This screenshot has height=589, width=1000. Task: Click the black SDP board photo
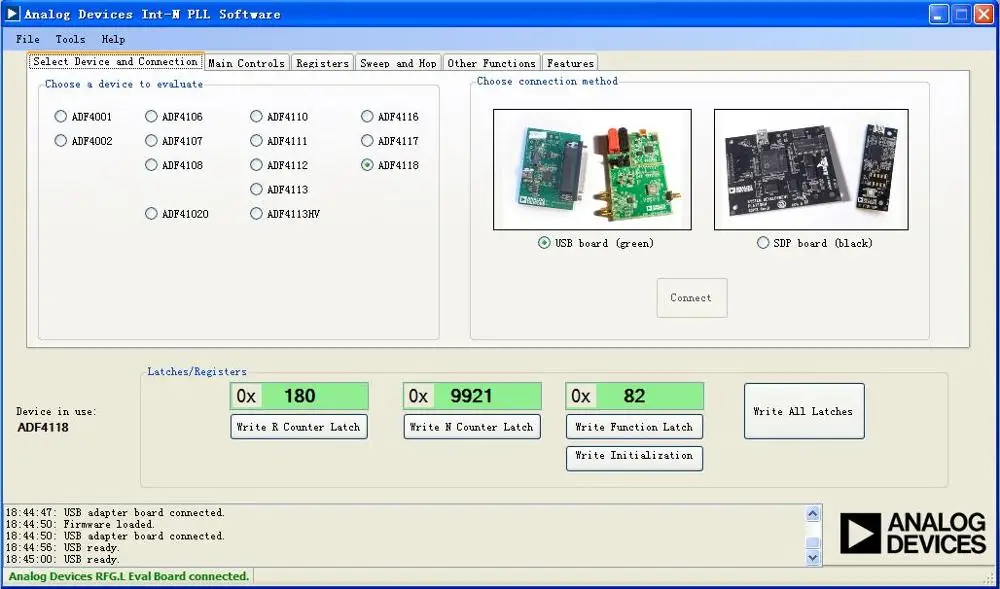point(811,170)
